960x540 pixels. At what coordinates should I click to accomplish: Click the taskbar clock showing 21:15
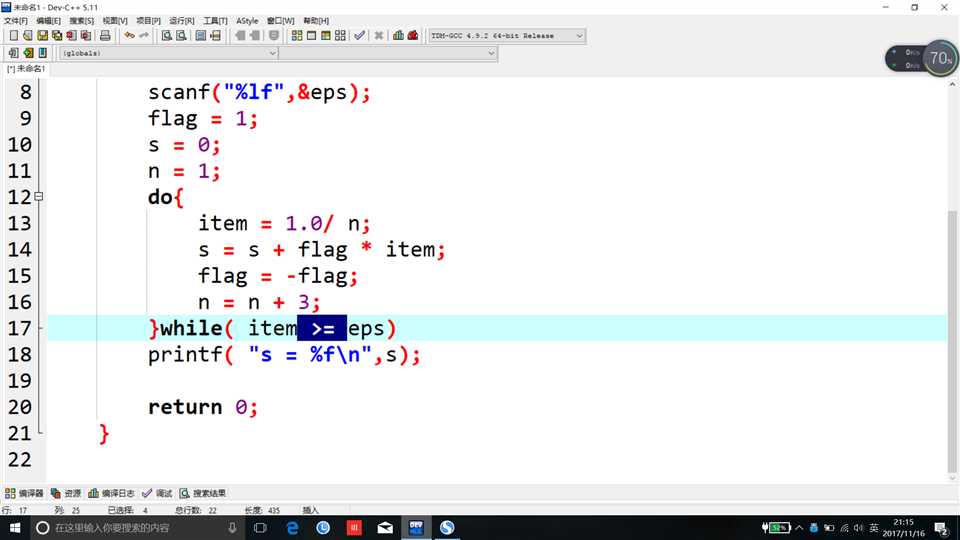click(x=904, y=528)
